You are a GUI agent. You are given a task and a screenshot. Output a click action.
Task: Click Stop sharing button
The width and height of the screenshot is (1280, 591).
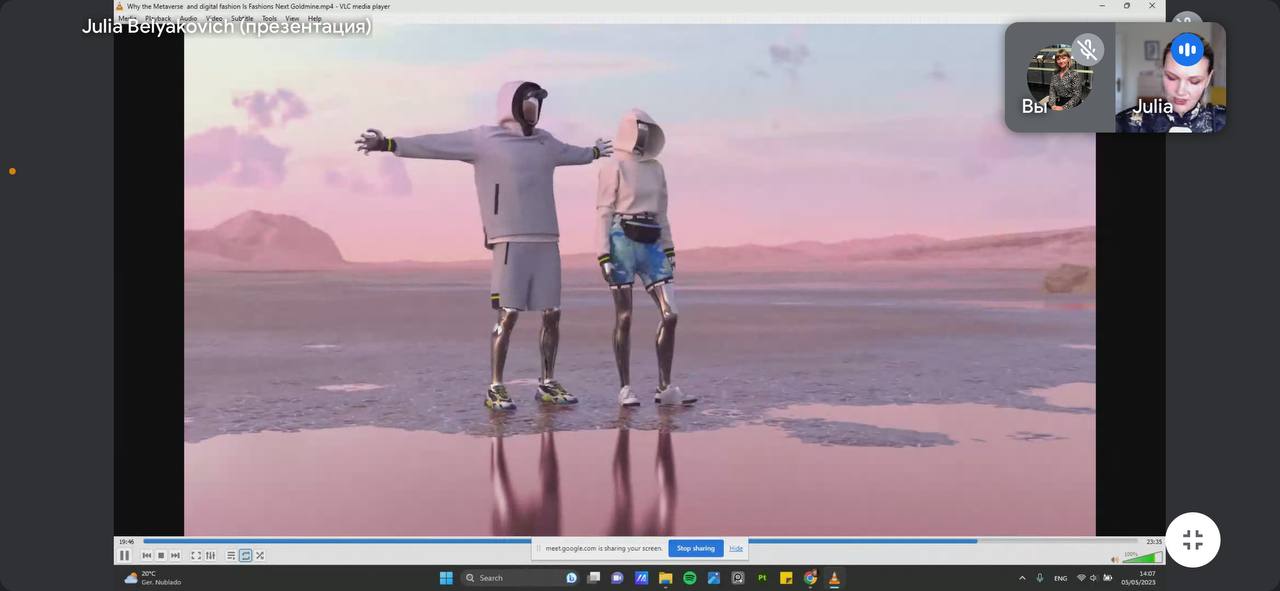pyautogui.click(x=695, y=548)
